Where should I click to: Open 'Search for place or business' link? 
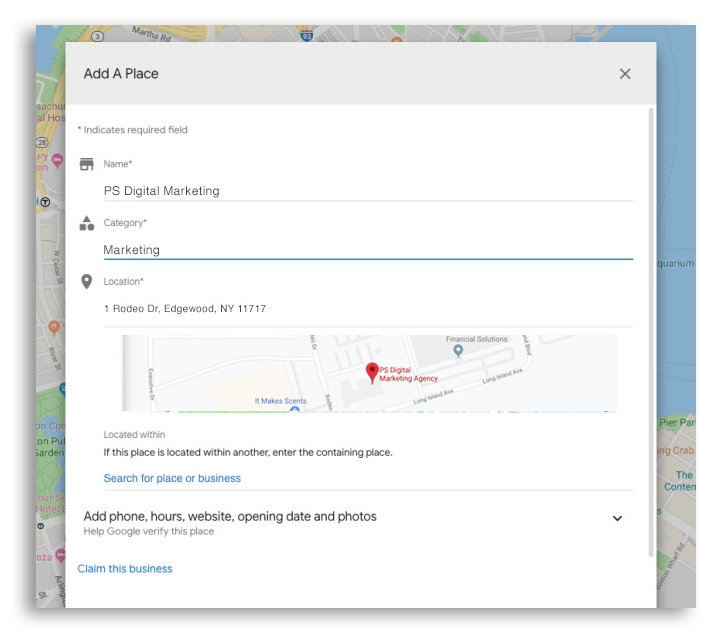pyautogui.click(x=172, y=478)
